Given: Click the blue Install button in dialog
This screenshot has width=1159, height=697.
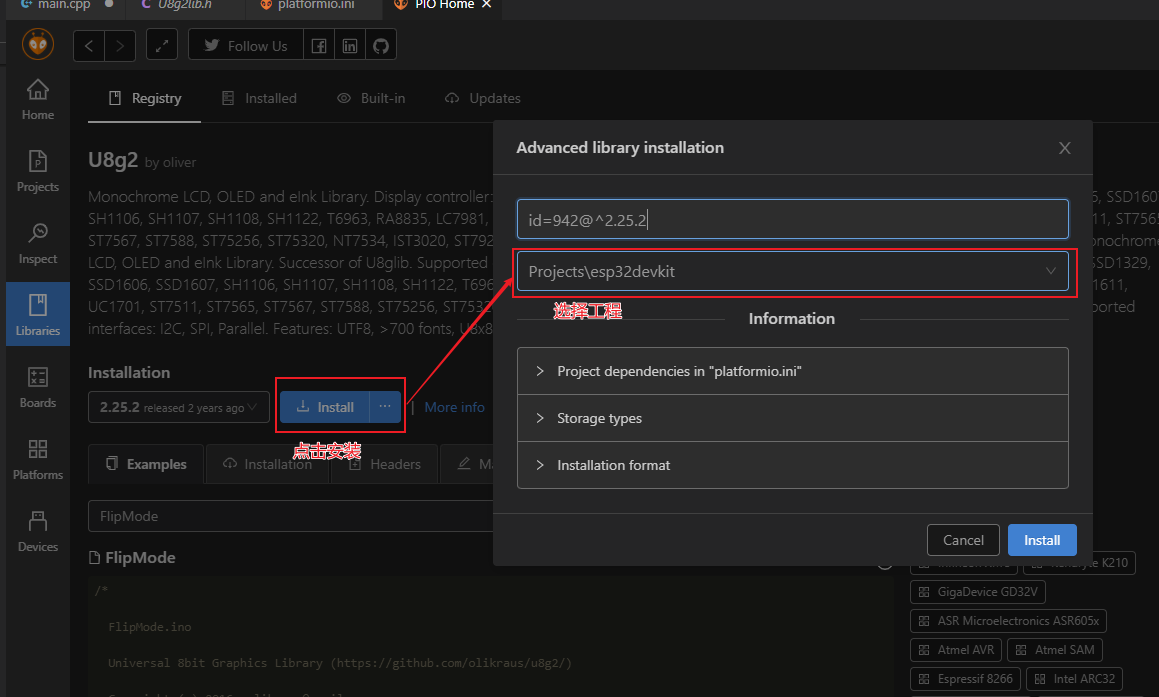Looking at the screenshot, I should 1041,540.
